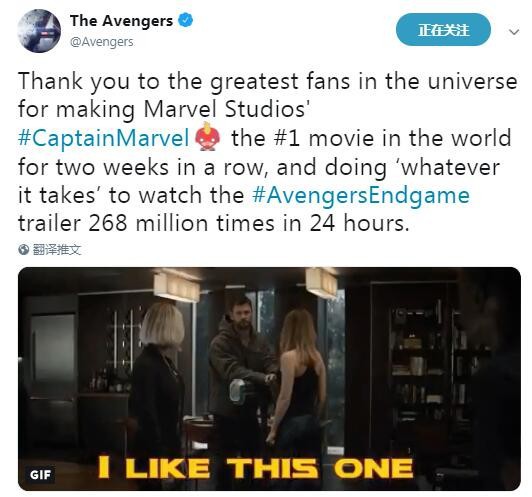The width and height of the screenshot is (532, 497).
Task: Click The Avengers display name
Action: [121, 21]
